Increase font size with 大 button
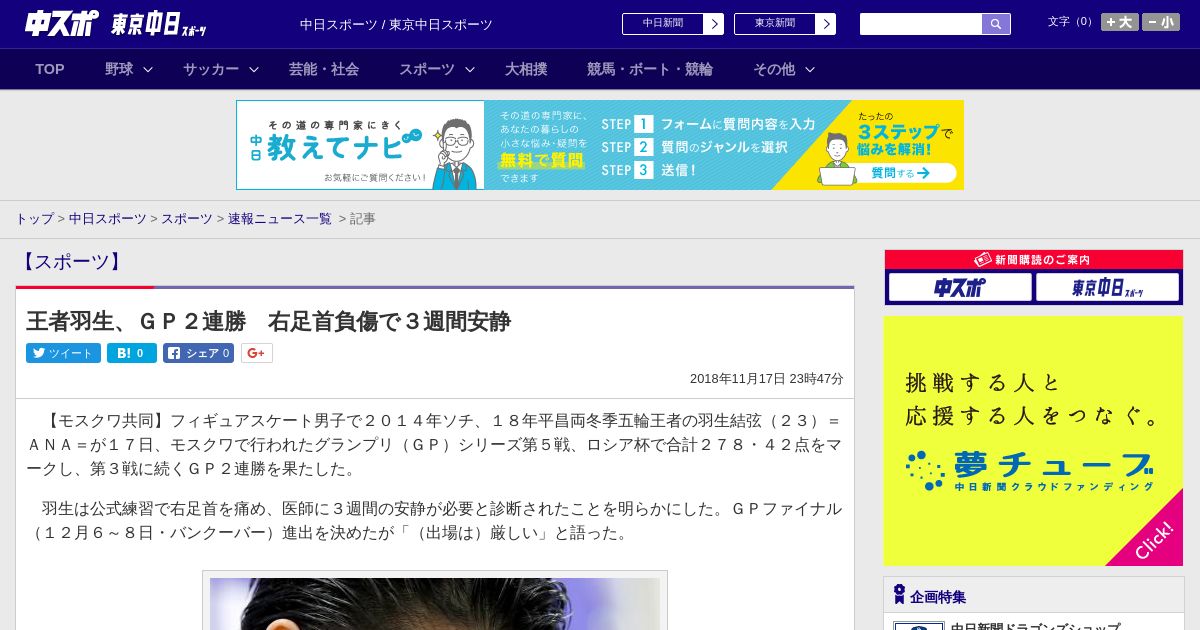 (1120, 22)
